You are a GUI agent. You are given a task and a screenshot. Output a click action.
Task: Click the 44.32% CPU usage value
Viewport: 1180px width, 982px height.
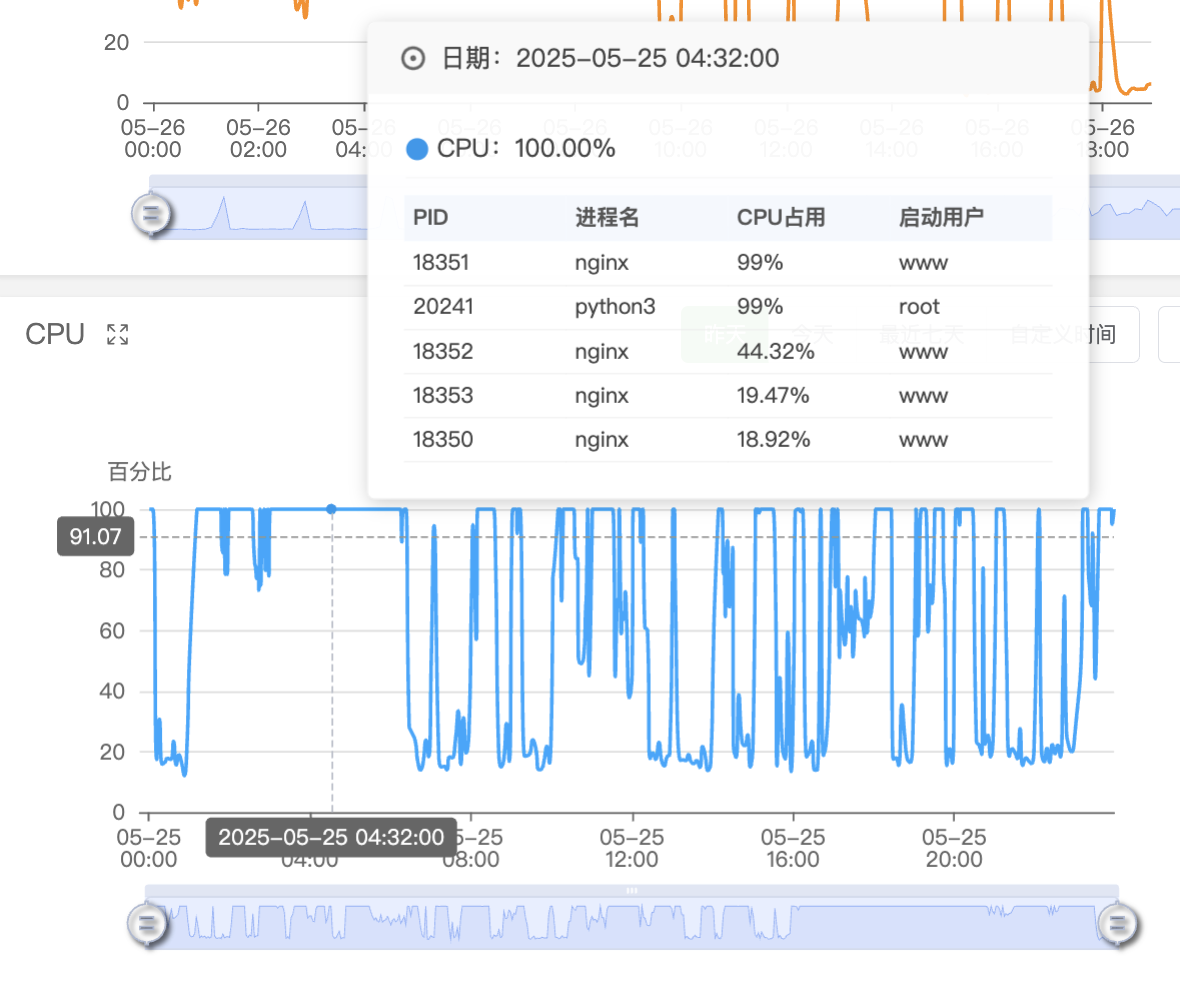pos(775,351)
